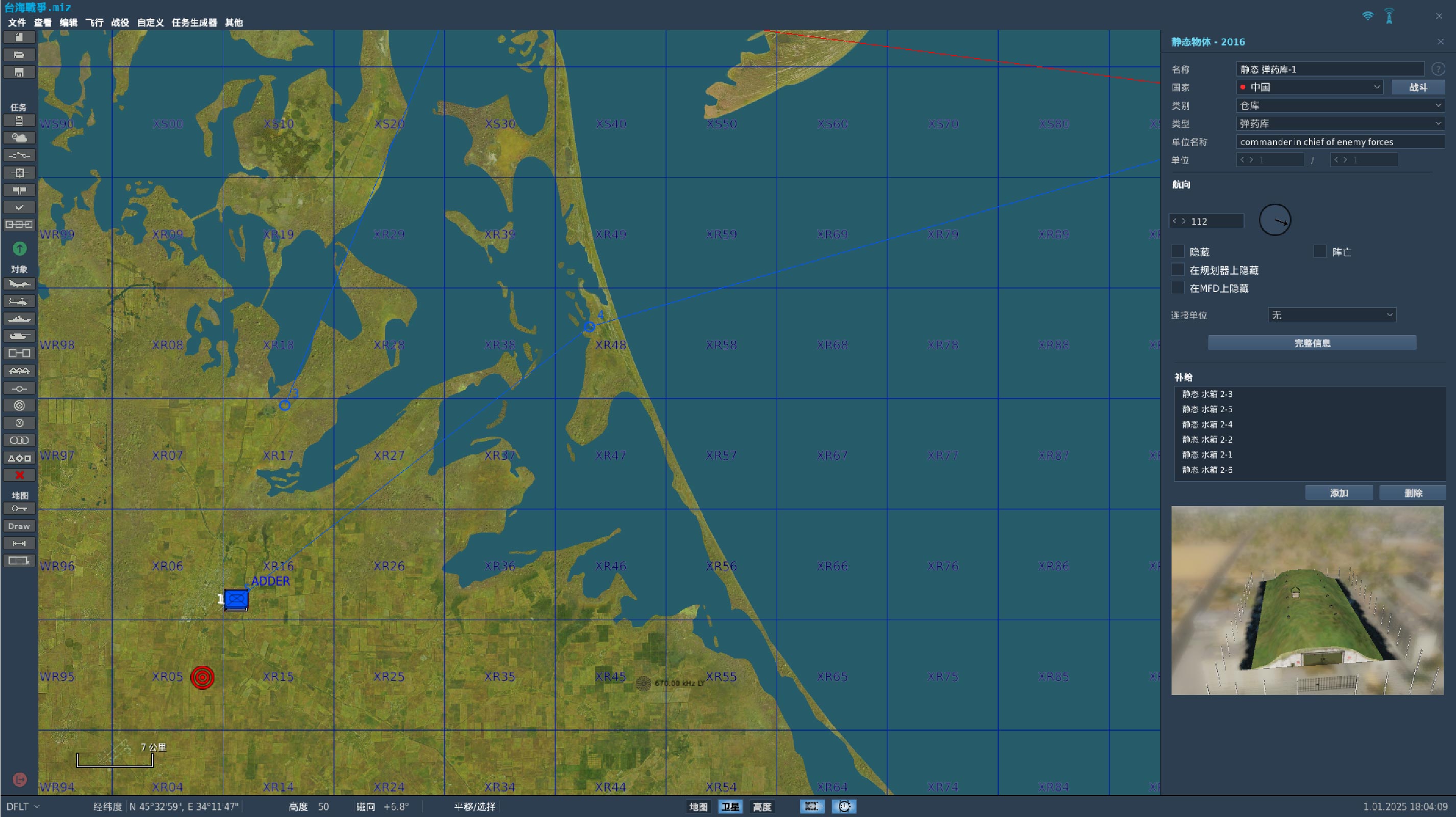This screenshot has height=817, width=1456.
Task: Click the heading compass dial
Action: click(1275, 221)
